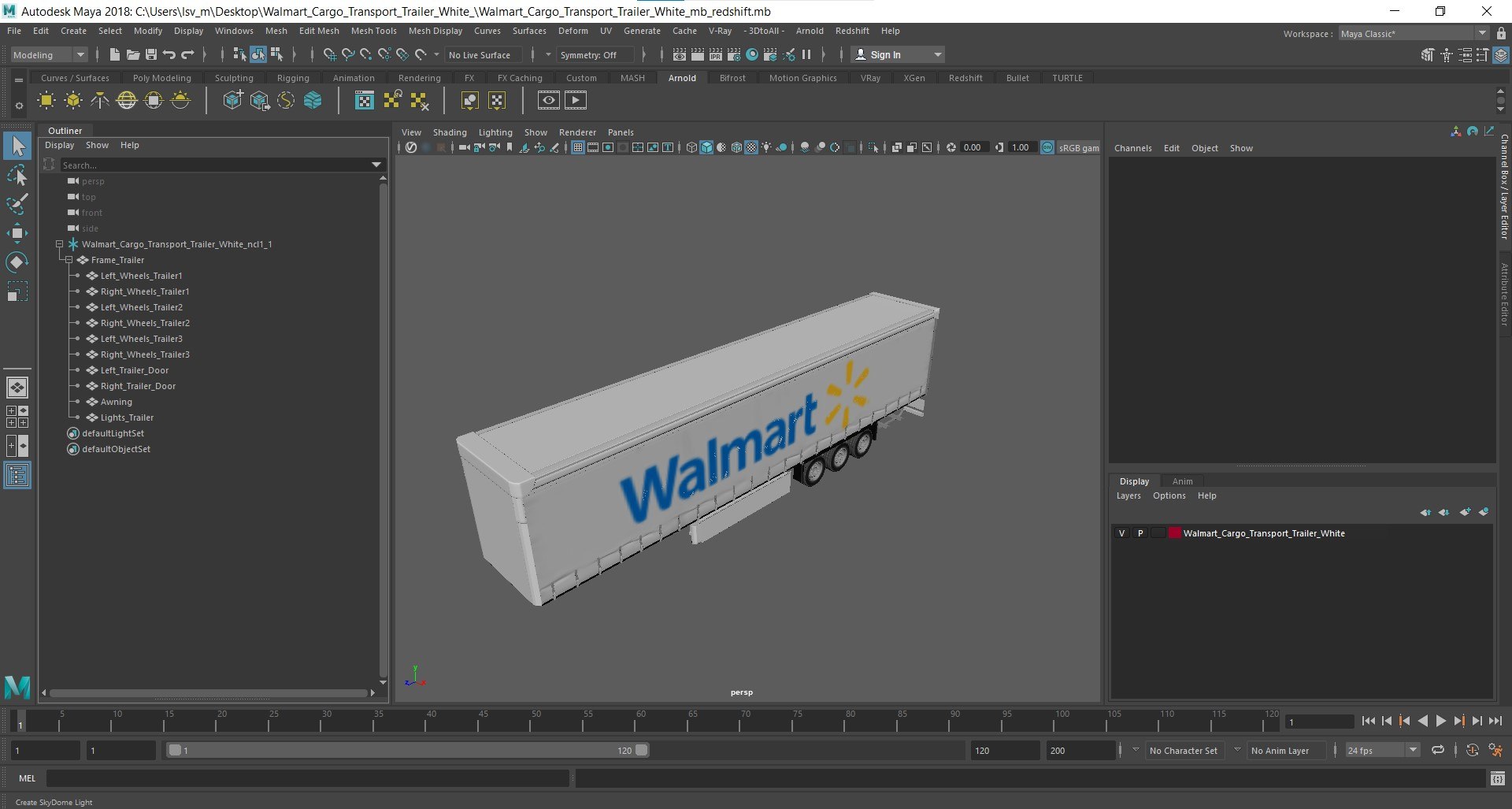Viewport: 1512px width, 809px height.
Task: Open the Modeling menu set dropdown
Action: coord(49,54)
